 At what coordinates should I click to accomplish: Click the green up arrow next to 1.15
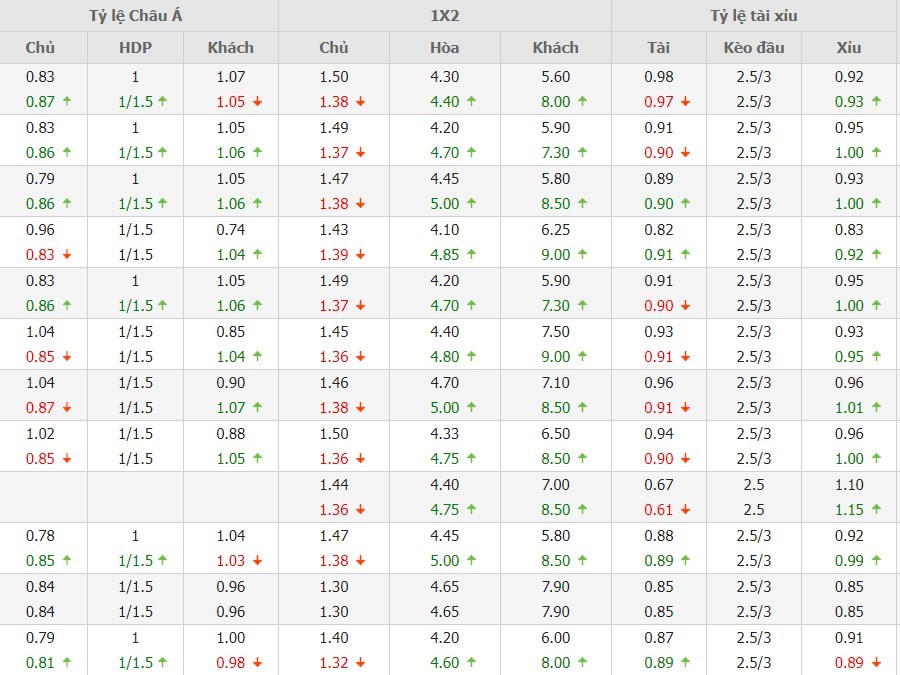tap(877, 510)
